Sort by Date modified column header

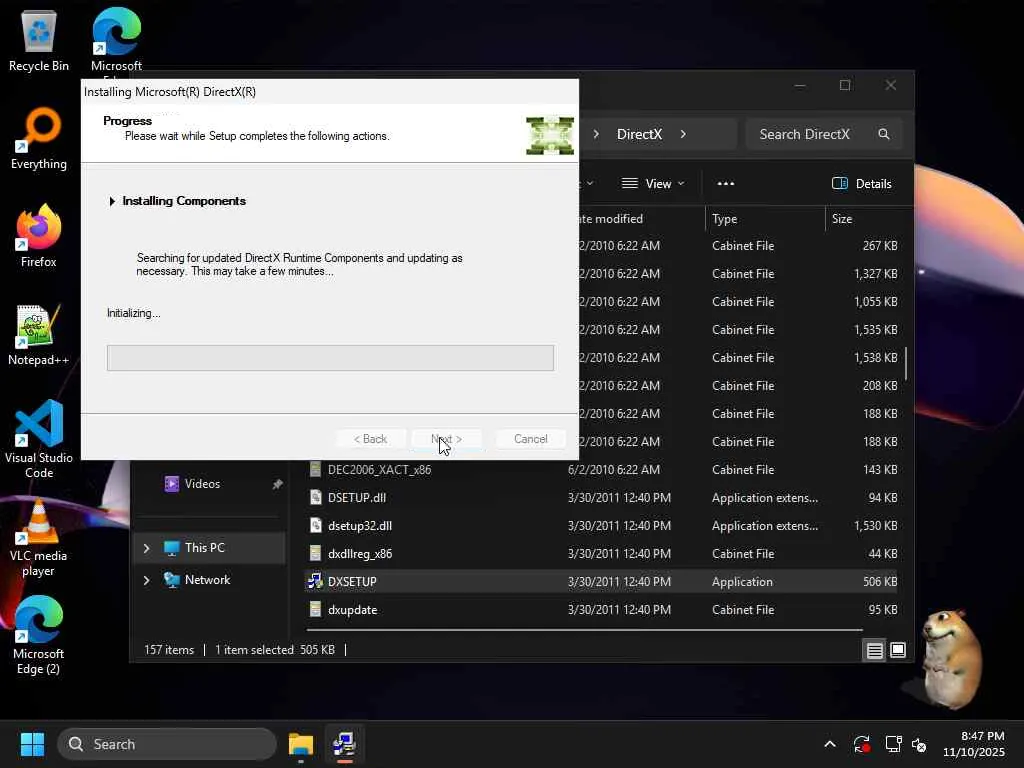[611, 219]
